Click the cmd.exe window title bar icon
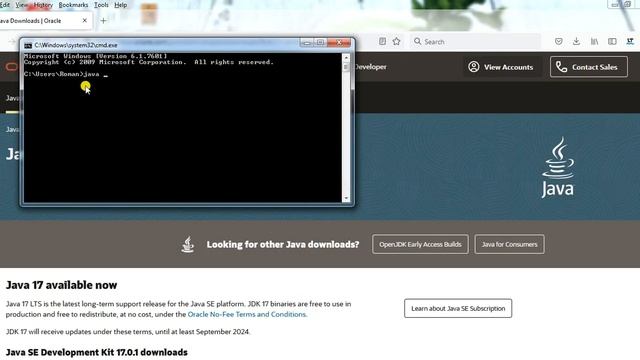Image resolution: width=640 pixels, height=360 pixels. 28,45
